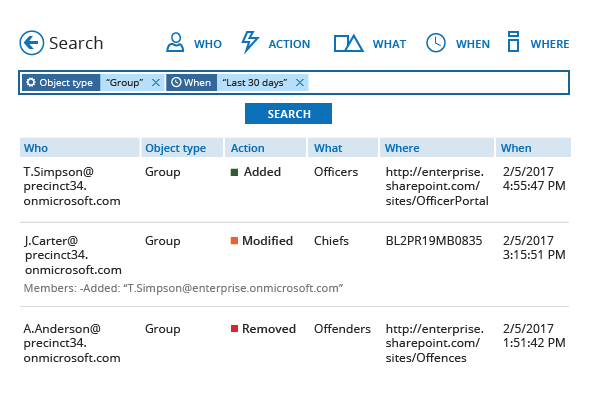Click red square next to Removed

(x=234, y=329)
